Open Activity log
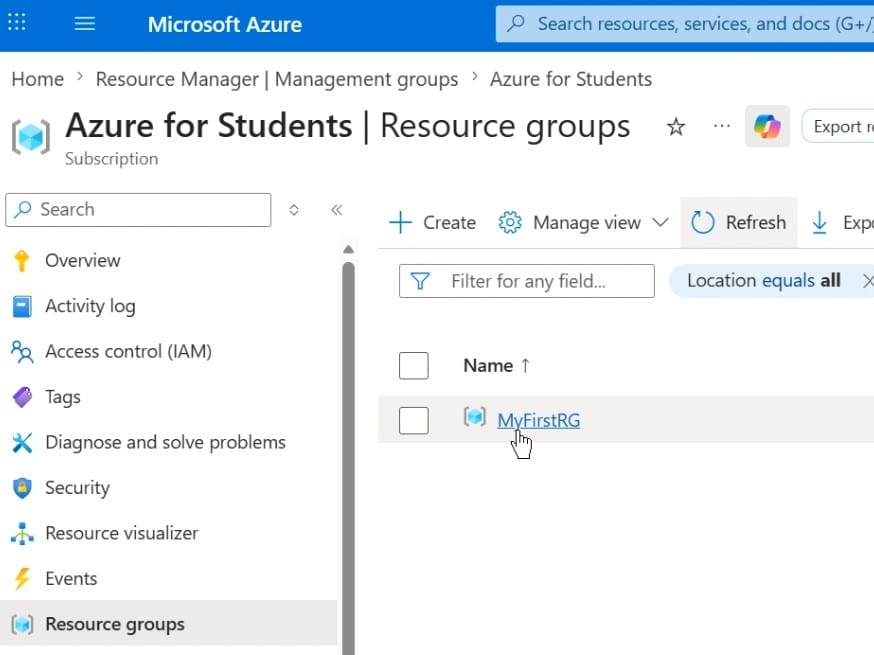The width and height of the screenshot is (874, 655). (x=90, y=306)
